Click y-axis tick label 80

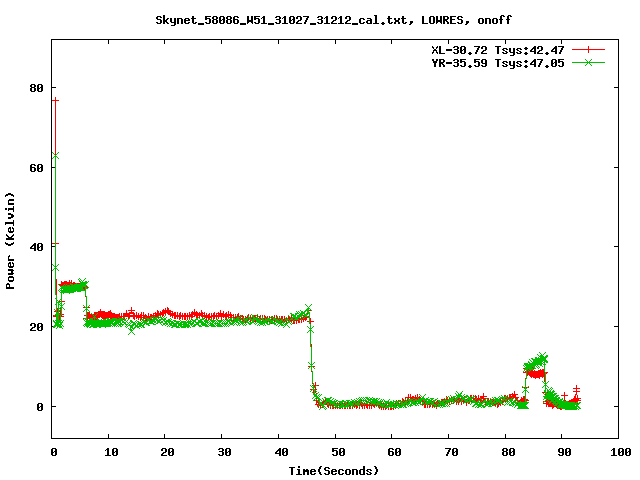coord(36,88)
